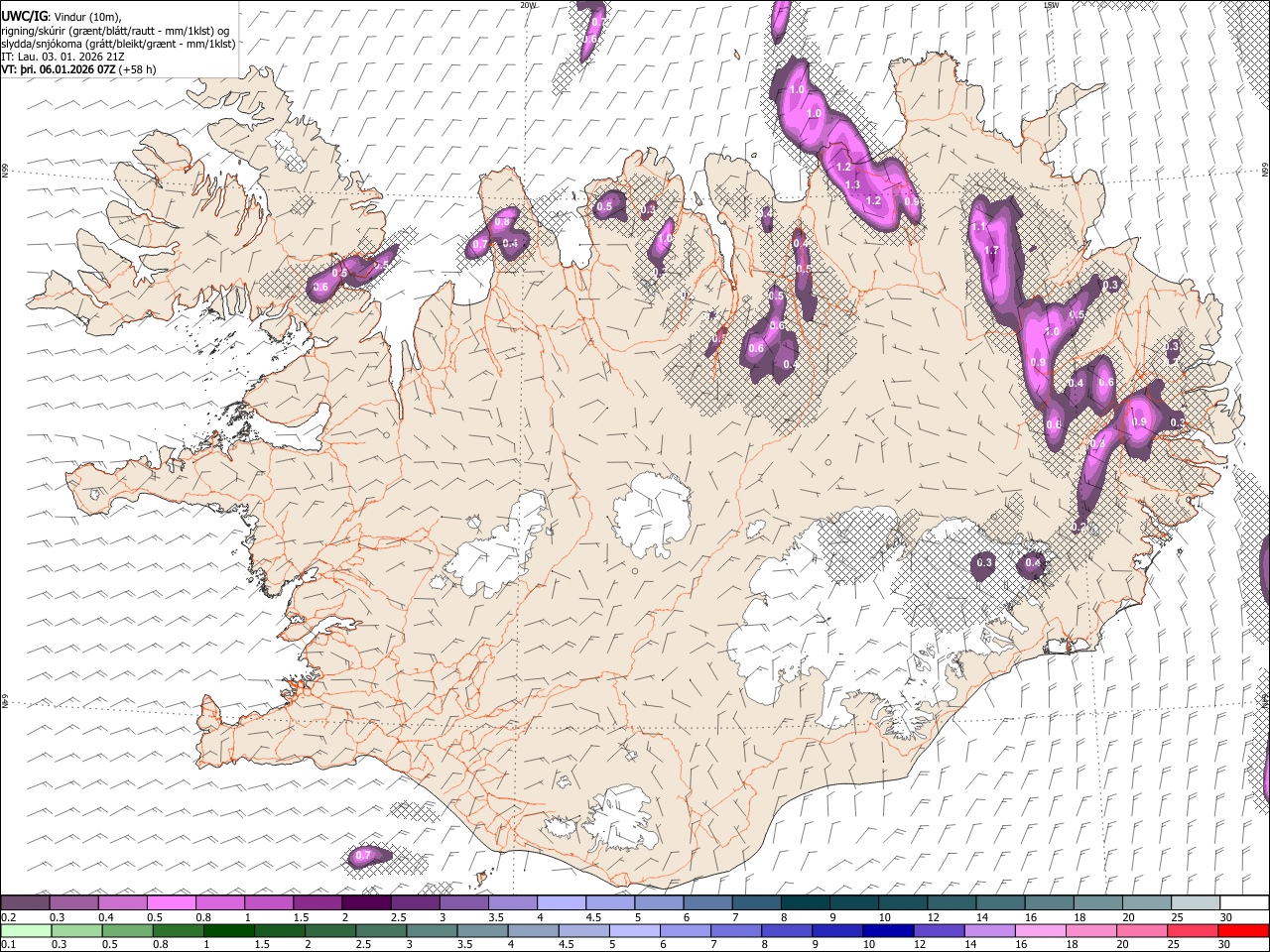Click the dark teal snow swatch between 8 and 9
The width and height of the screenshot is (1270, 952).
tap(805, 902)
